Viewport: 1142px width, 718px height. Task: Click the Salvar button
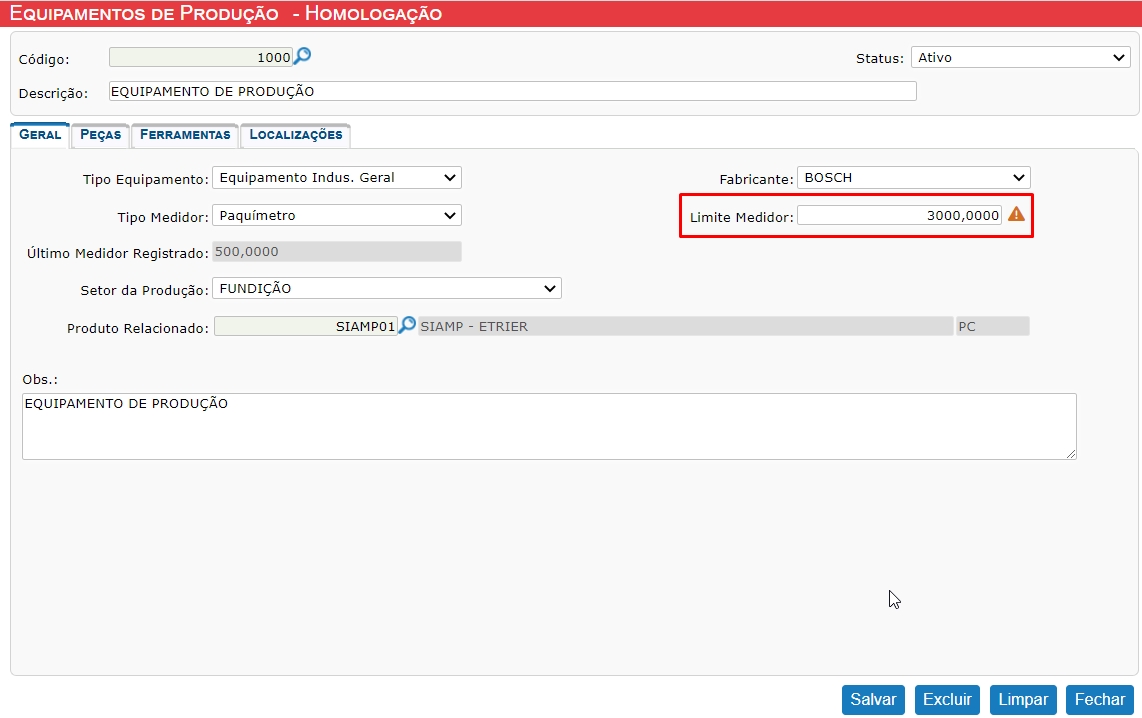(x=873, y=700)
